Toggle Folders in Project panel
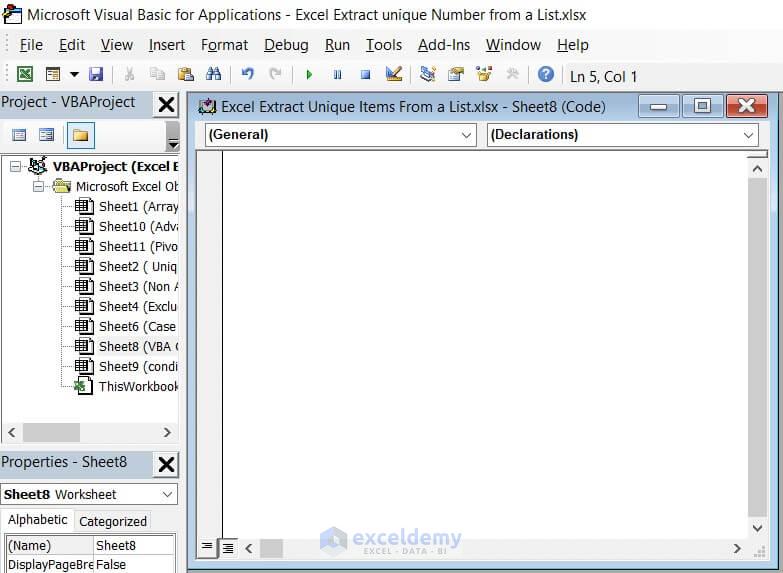783x573 pixels. [80, 135]
